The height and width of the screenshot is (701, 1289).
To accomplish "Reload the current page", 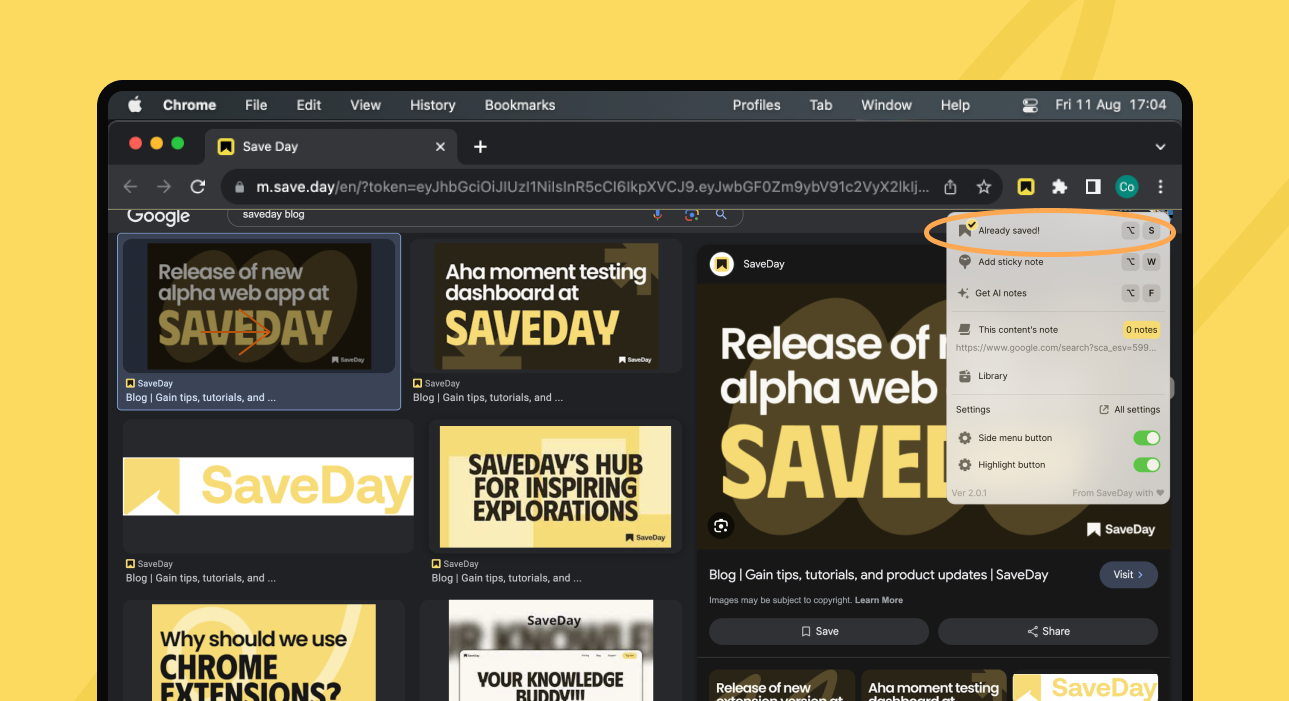I will click(x=198, y=187).
